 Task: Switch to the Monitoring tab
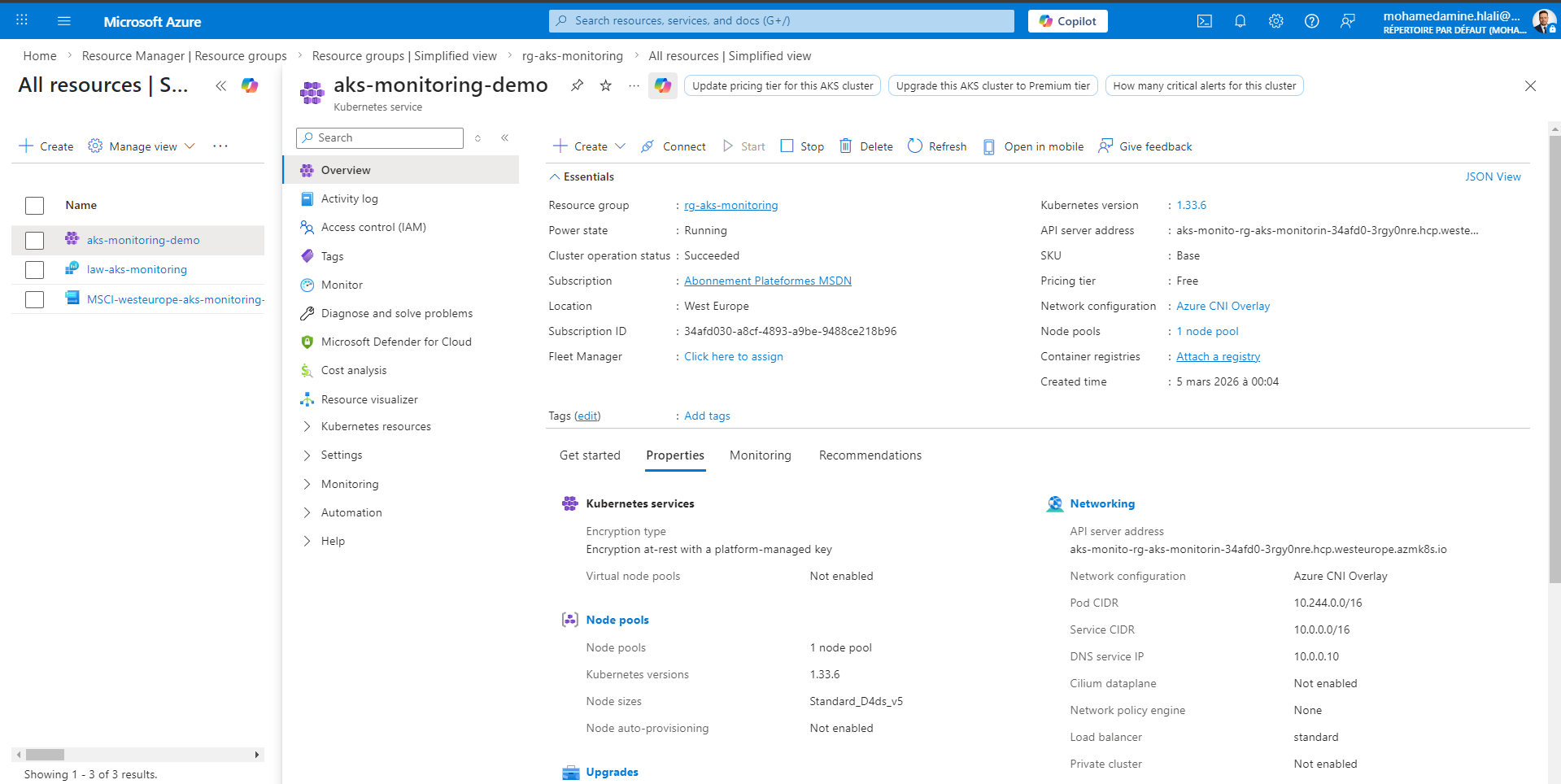(x=760, y=455)
